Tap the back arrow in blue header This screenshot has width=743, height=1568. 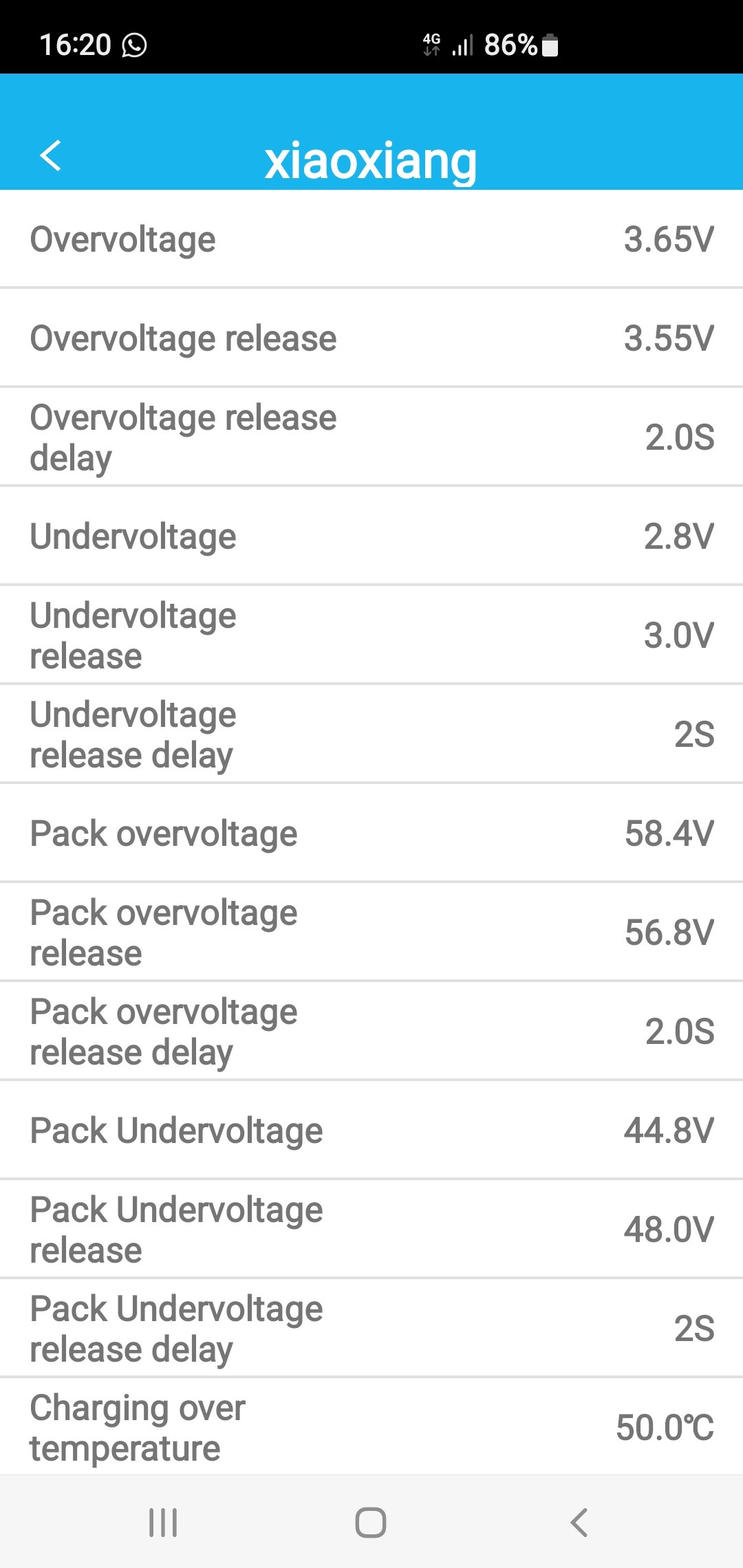[x=51, y=155]
